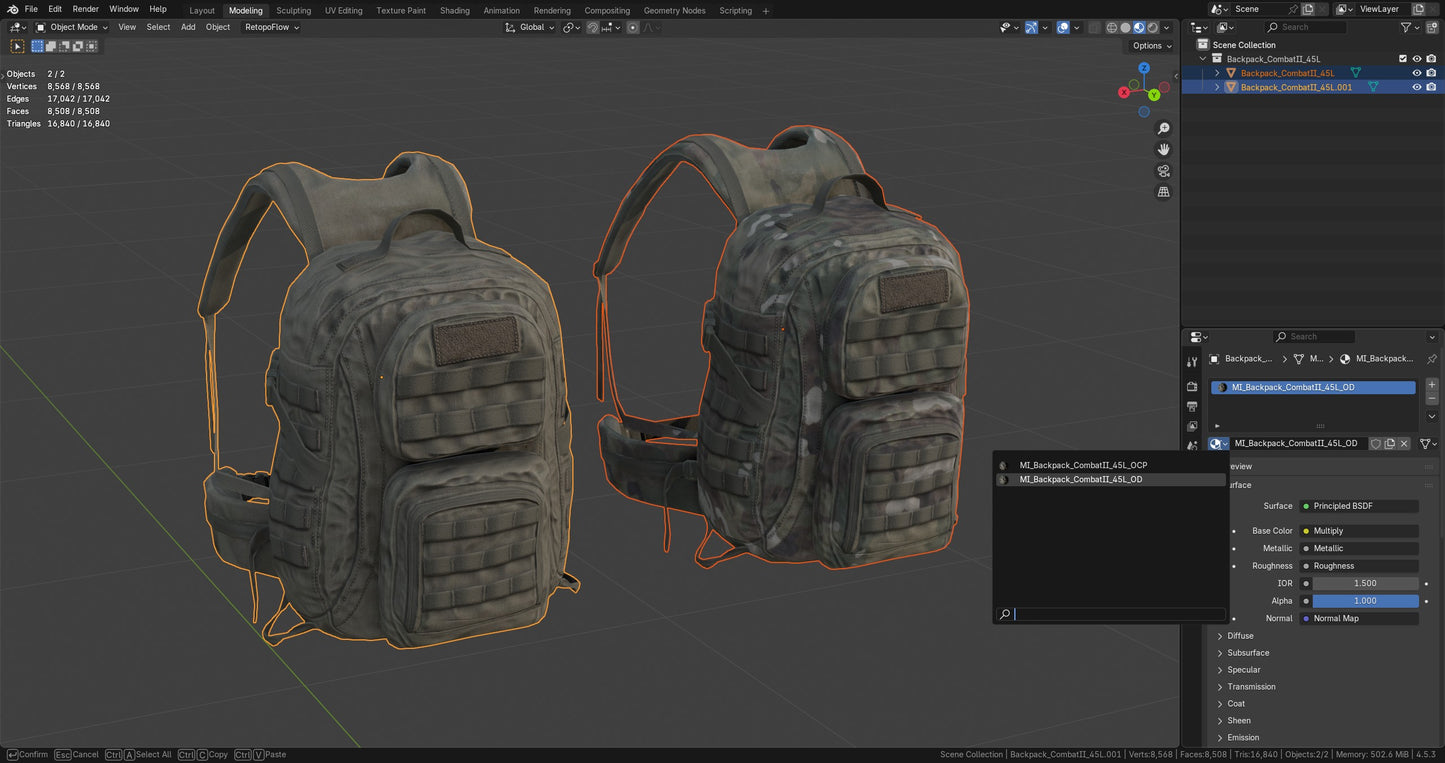Shield icon: enable fake user for material
Viewport: 1445px width, 763px height.
(1376, 443)
